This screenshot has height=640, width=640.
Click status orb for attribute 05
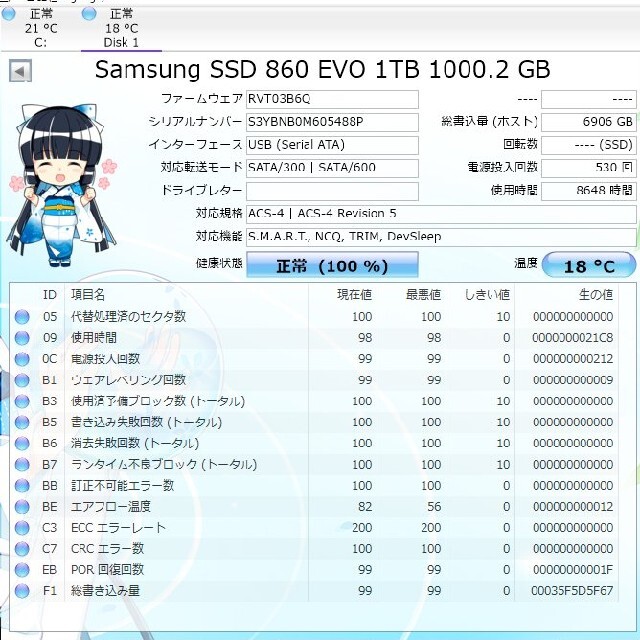click(x=22, y=317)
